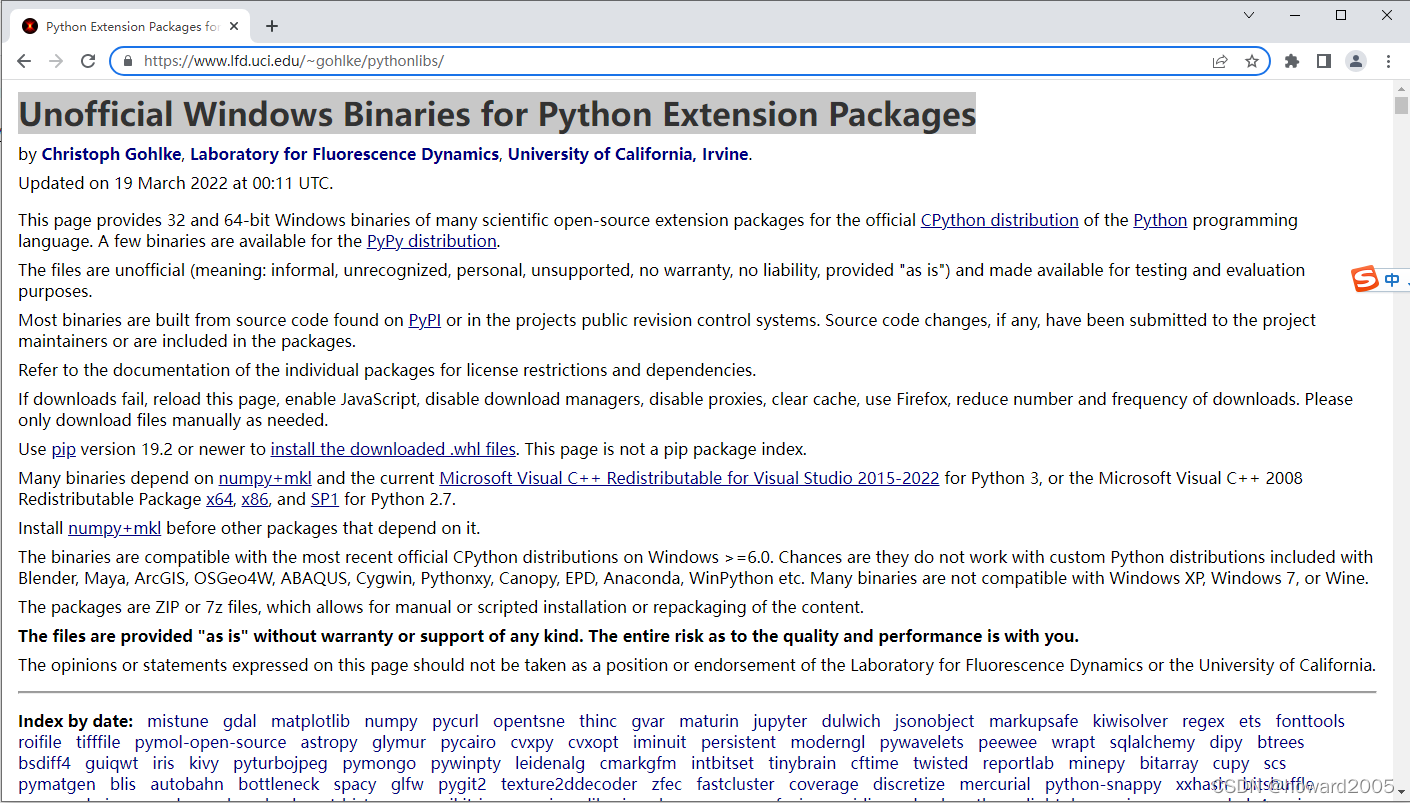1410x803 pixels.
Task: Open a new tab with plus button
Action: [272, 26]
